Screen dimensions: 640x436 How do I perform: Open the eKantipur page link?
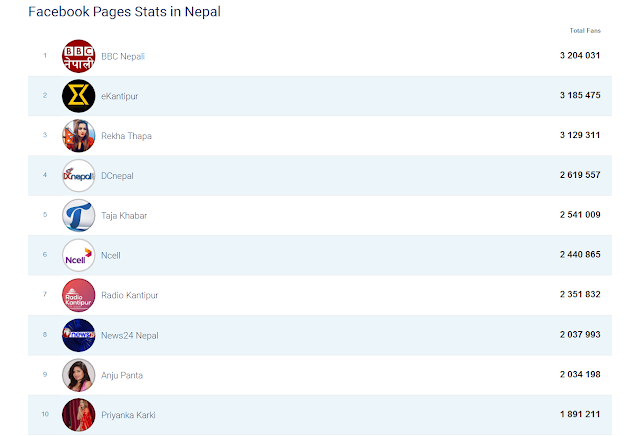coord(120,96)
